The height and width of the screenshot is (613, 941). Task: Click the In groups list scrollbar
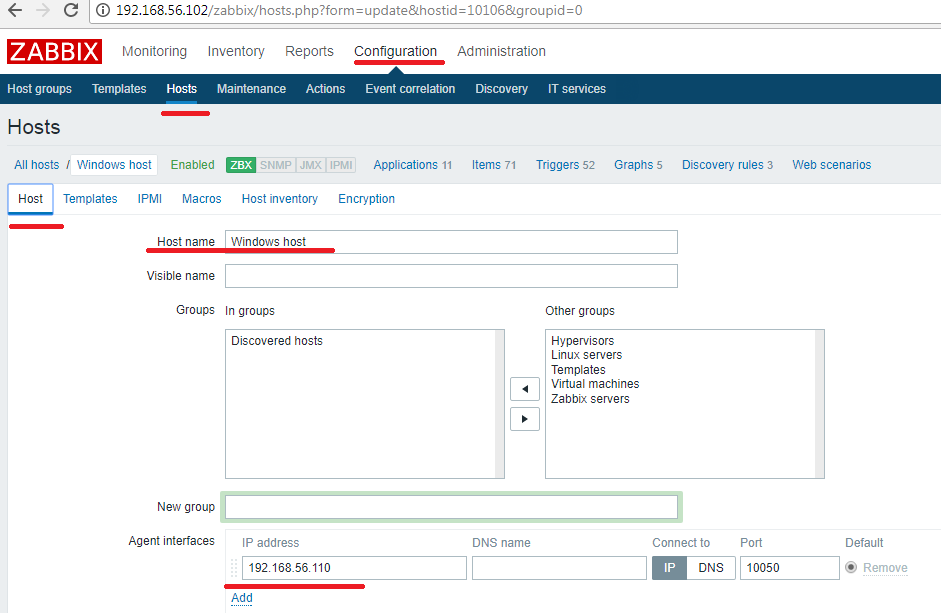click(x=499, y=404)
